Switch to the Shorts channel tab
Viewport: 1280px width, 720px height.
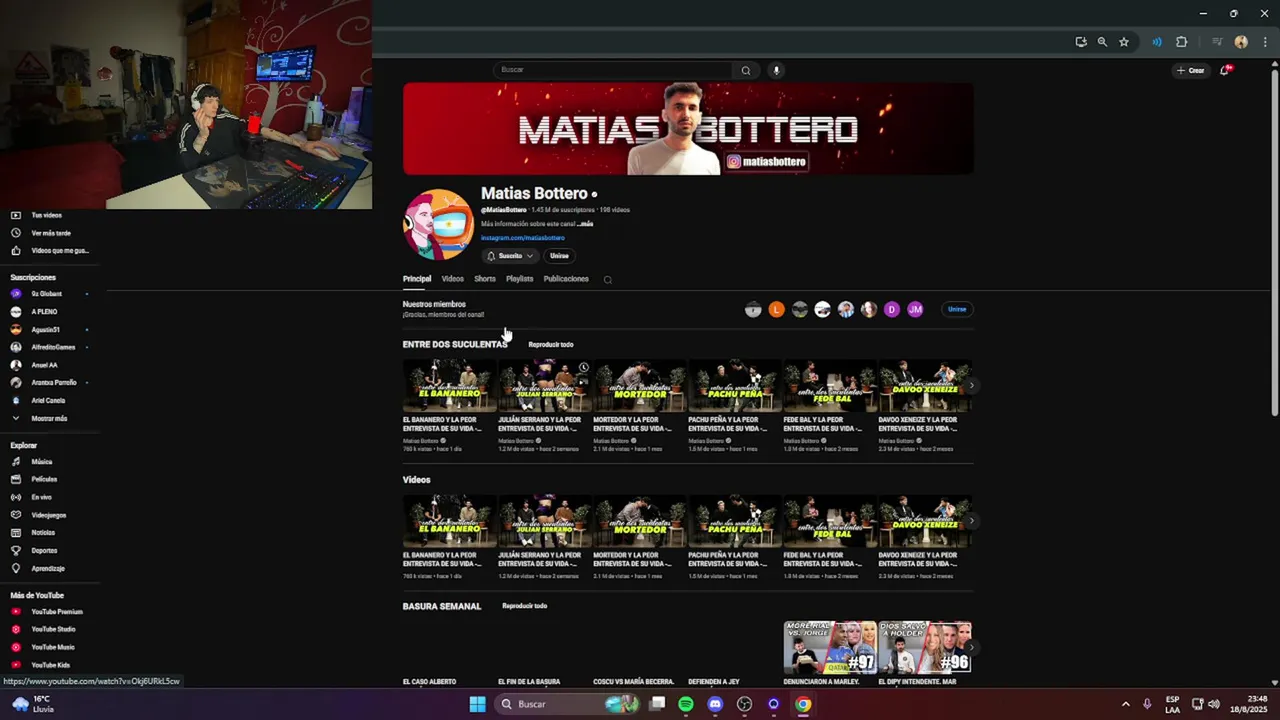tap(485, 279)
